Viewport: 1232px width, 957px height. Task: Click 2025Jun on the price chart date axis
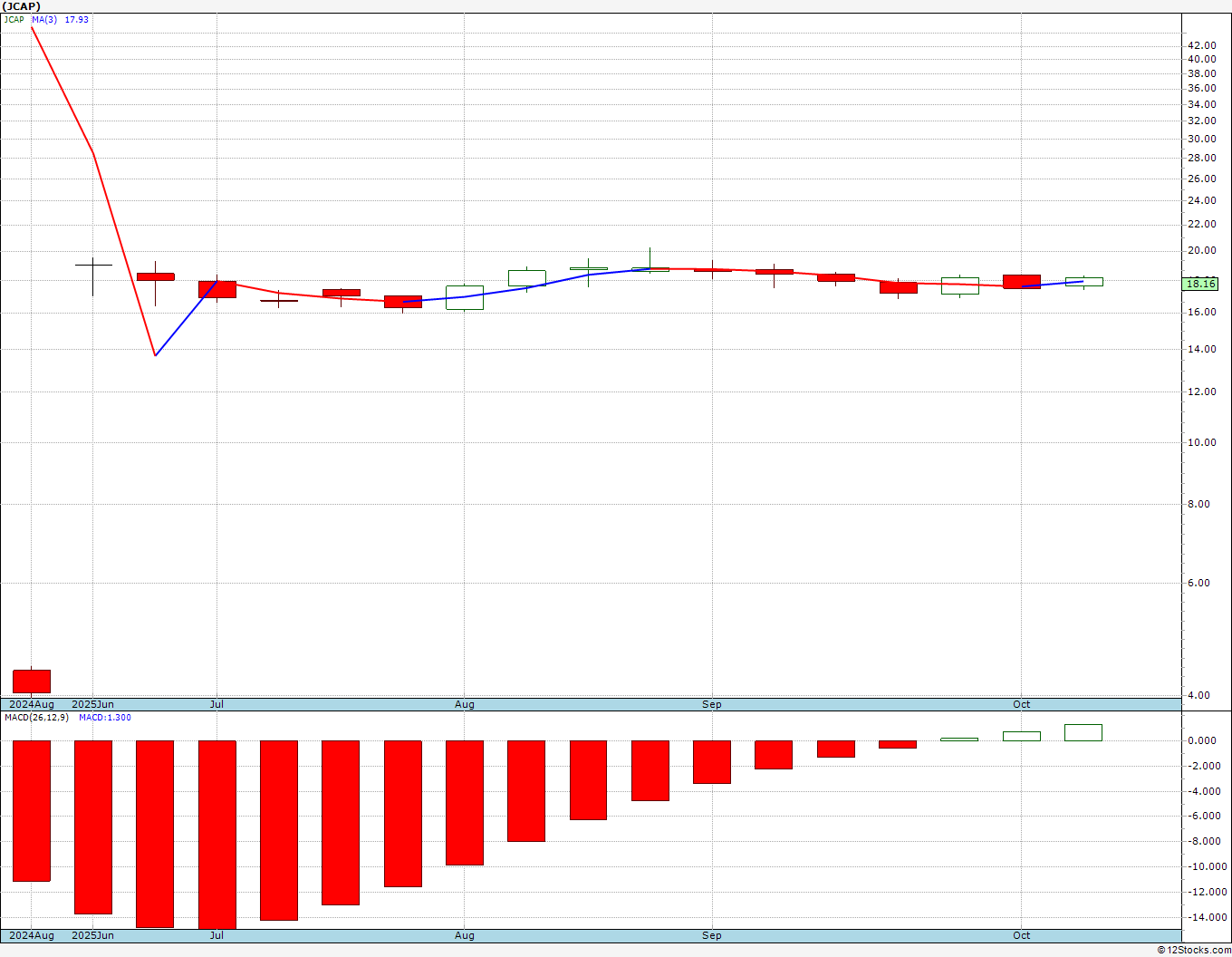pyautogui.click(x=93, y=704)
